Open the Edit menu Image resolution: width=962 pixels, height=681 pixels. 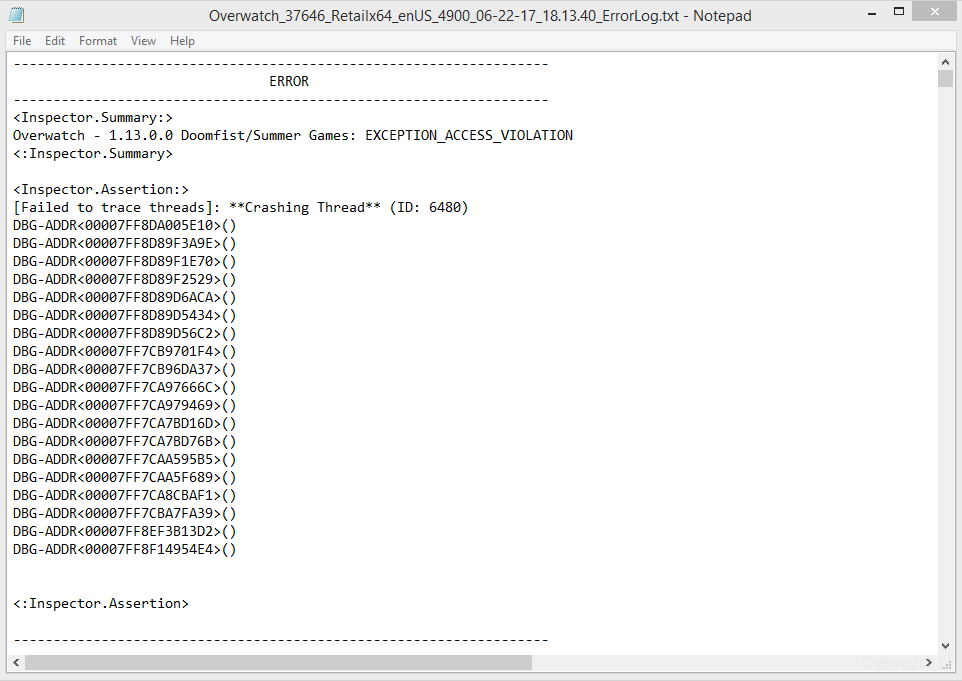point(55,41)
